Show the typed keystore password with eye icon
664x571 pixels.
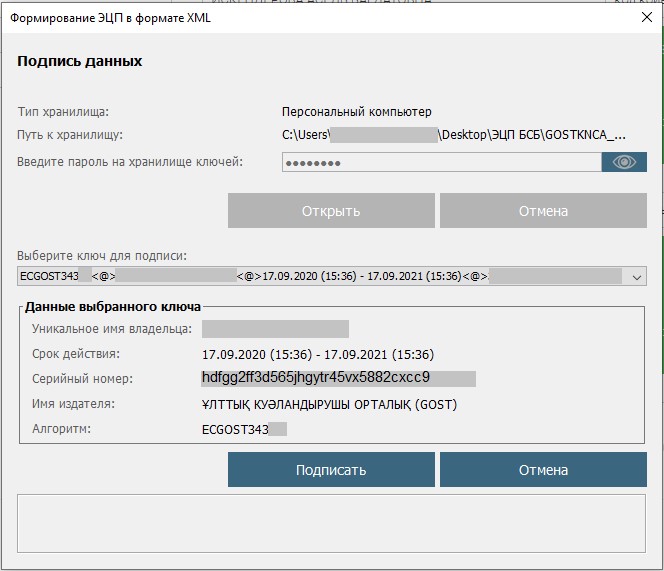click(x=624, y=162)
